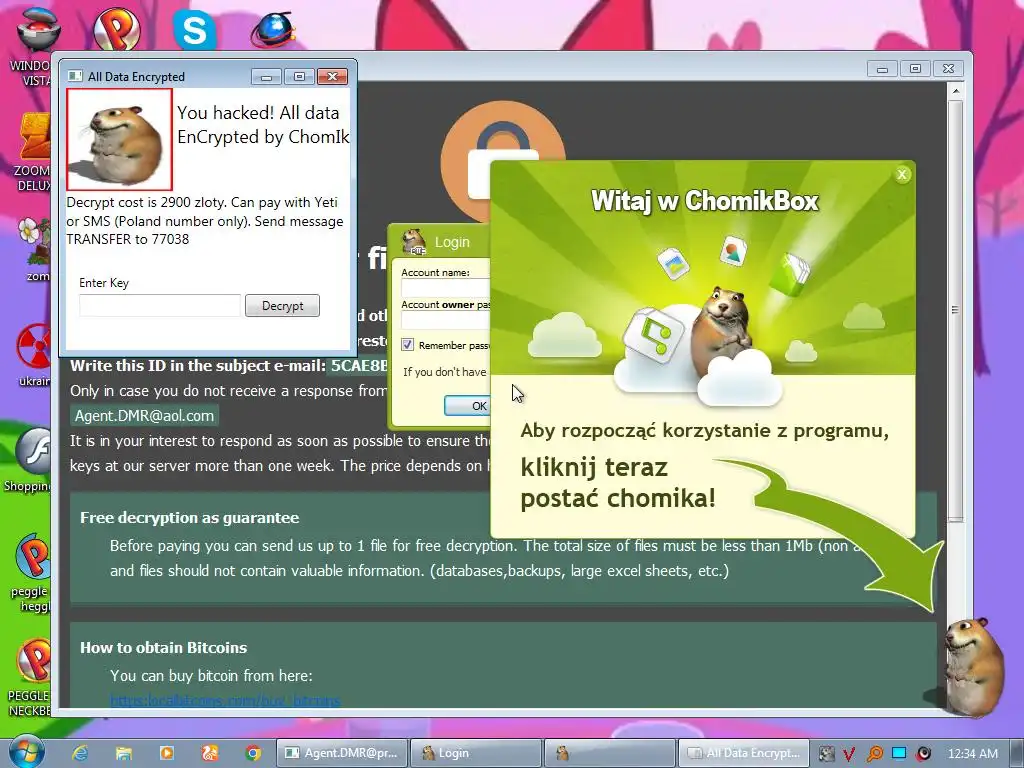Open Windows Explorer folder on the taskbar
This screenshot has width=1024, height=768.
coord(123,753)
